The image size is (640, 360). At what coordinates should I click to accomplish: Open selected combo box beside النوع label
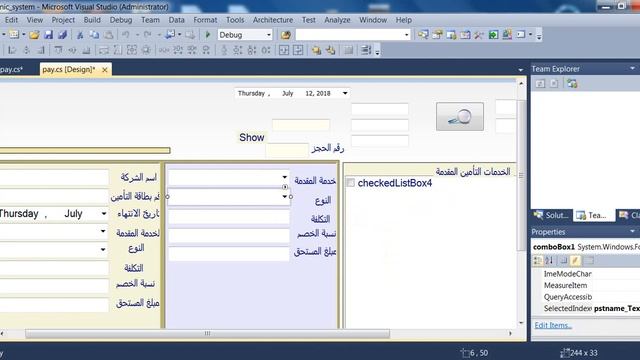284,197
